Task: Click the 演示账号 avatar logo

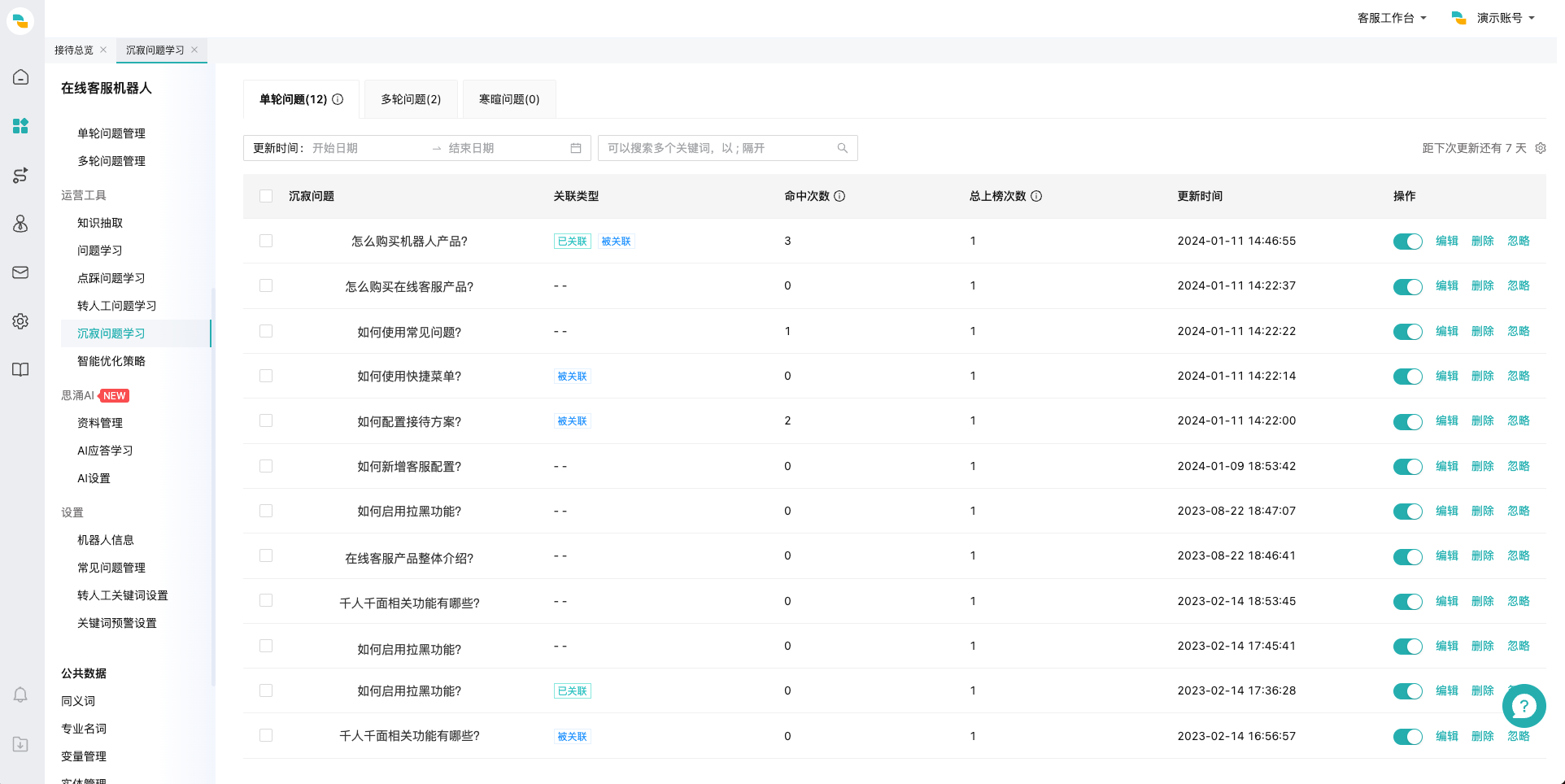Action: point(1459,18)
